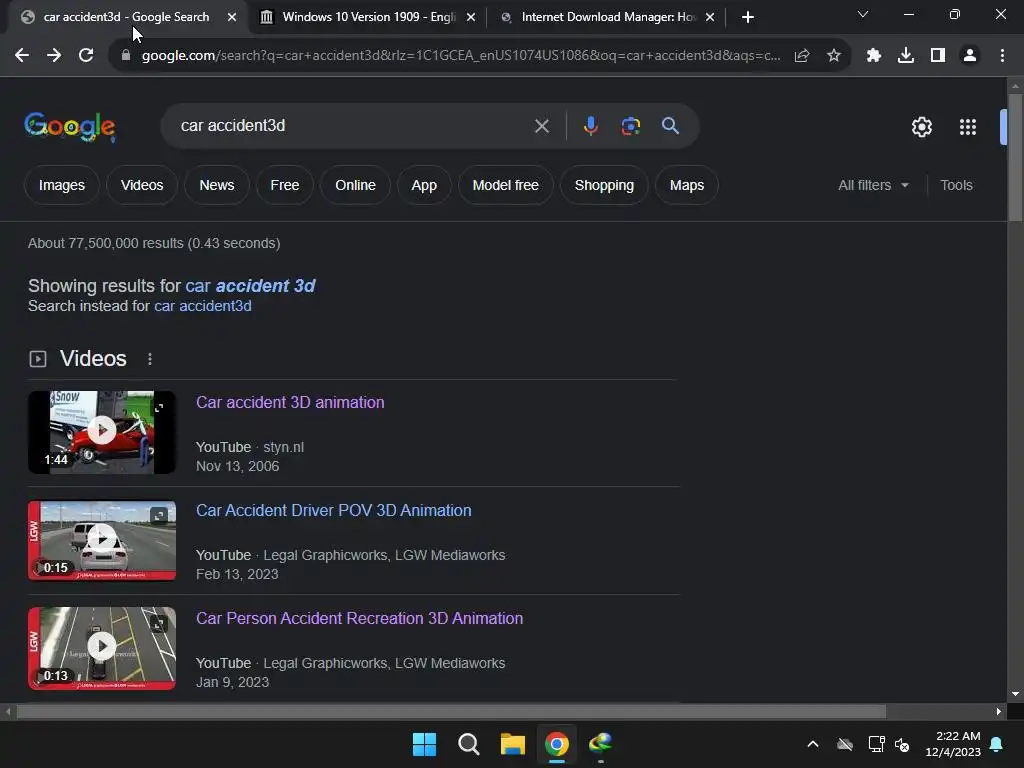Open Videos section three-dot options
Screen dimensions: 1024x768
coord(150,359)
